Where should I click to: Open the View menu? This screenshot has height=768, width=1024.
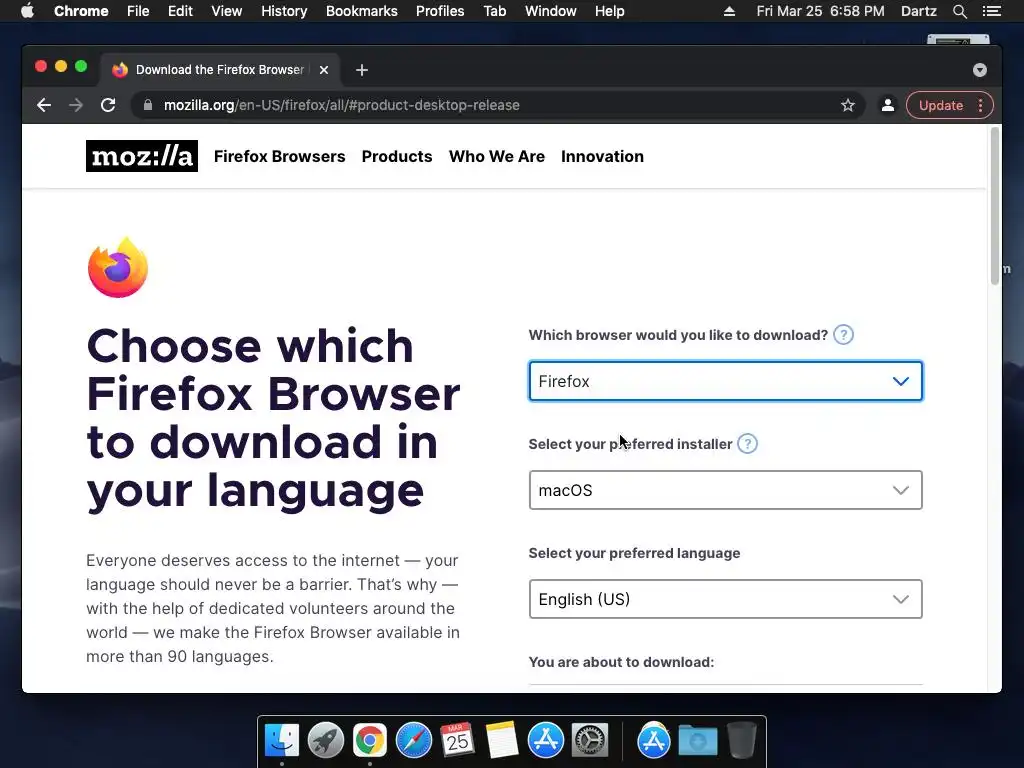(x=227, y=11)
